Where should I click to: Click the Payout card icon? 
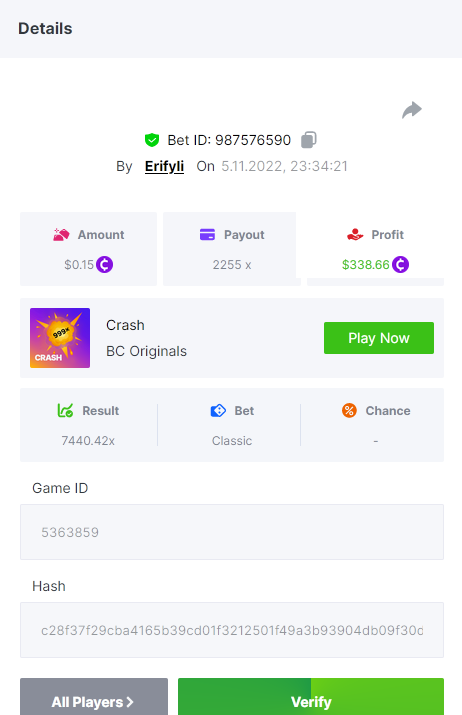(207, 234)
